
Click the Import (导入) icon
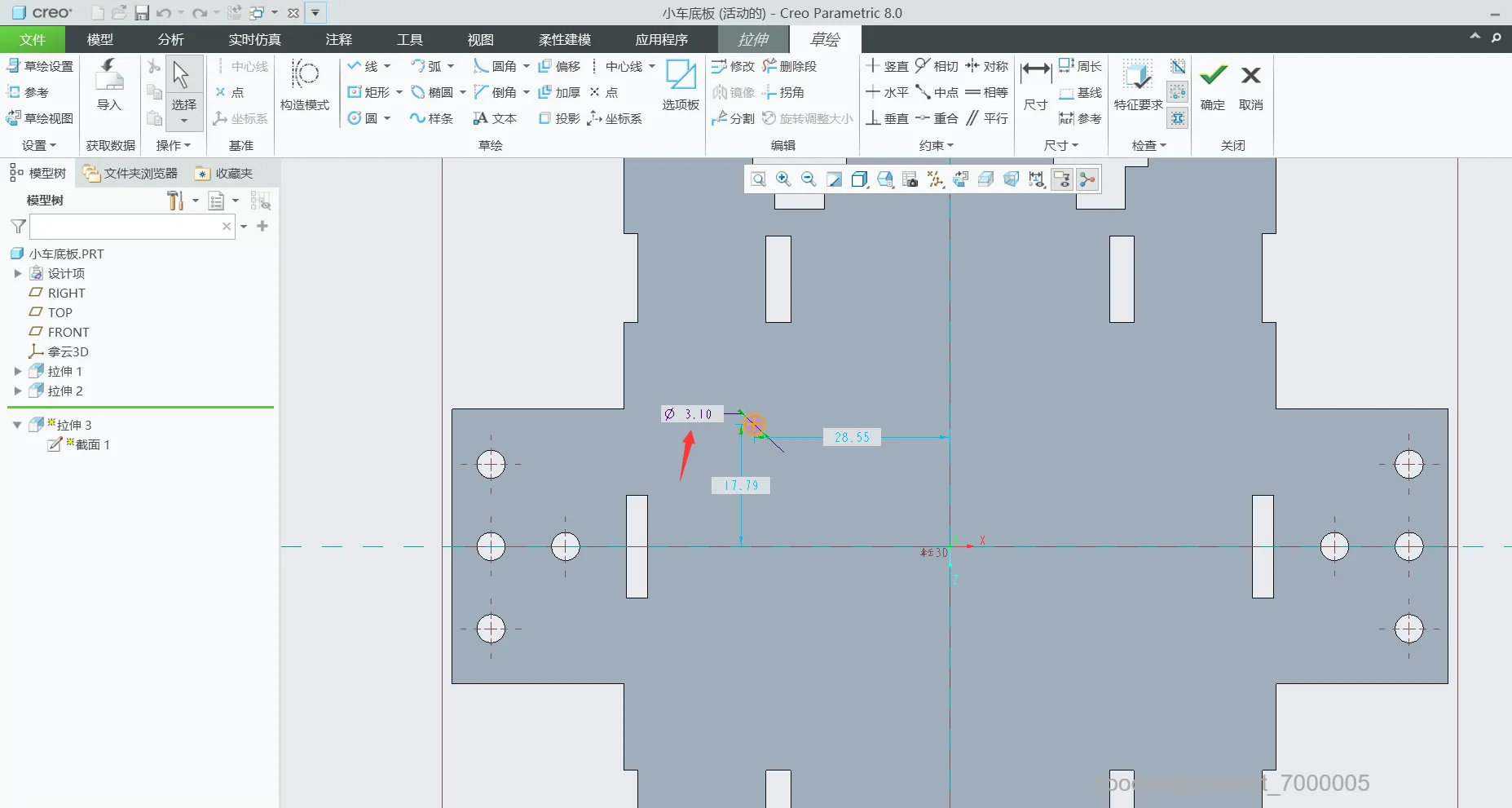pos(109,85)
